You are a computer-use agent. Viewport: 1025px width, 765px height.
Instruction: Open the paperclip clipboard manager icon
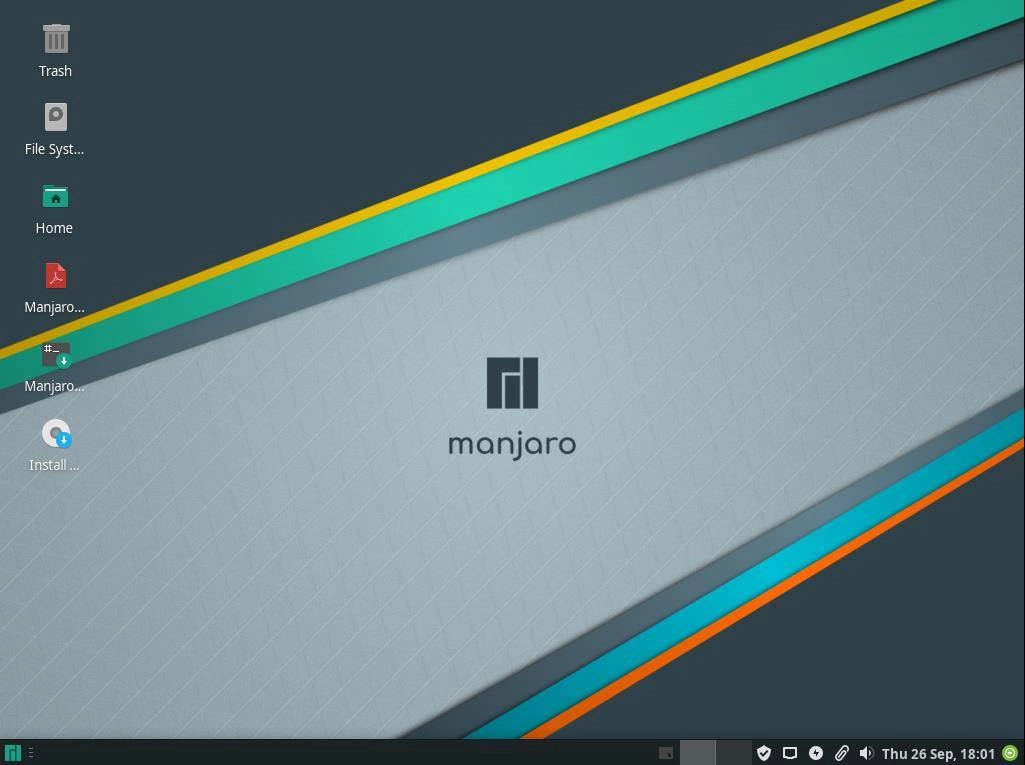[x=841, y=753]
